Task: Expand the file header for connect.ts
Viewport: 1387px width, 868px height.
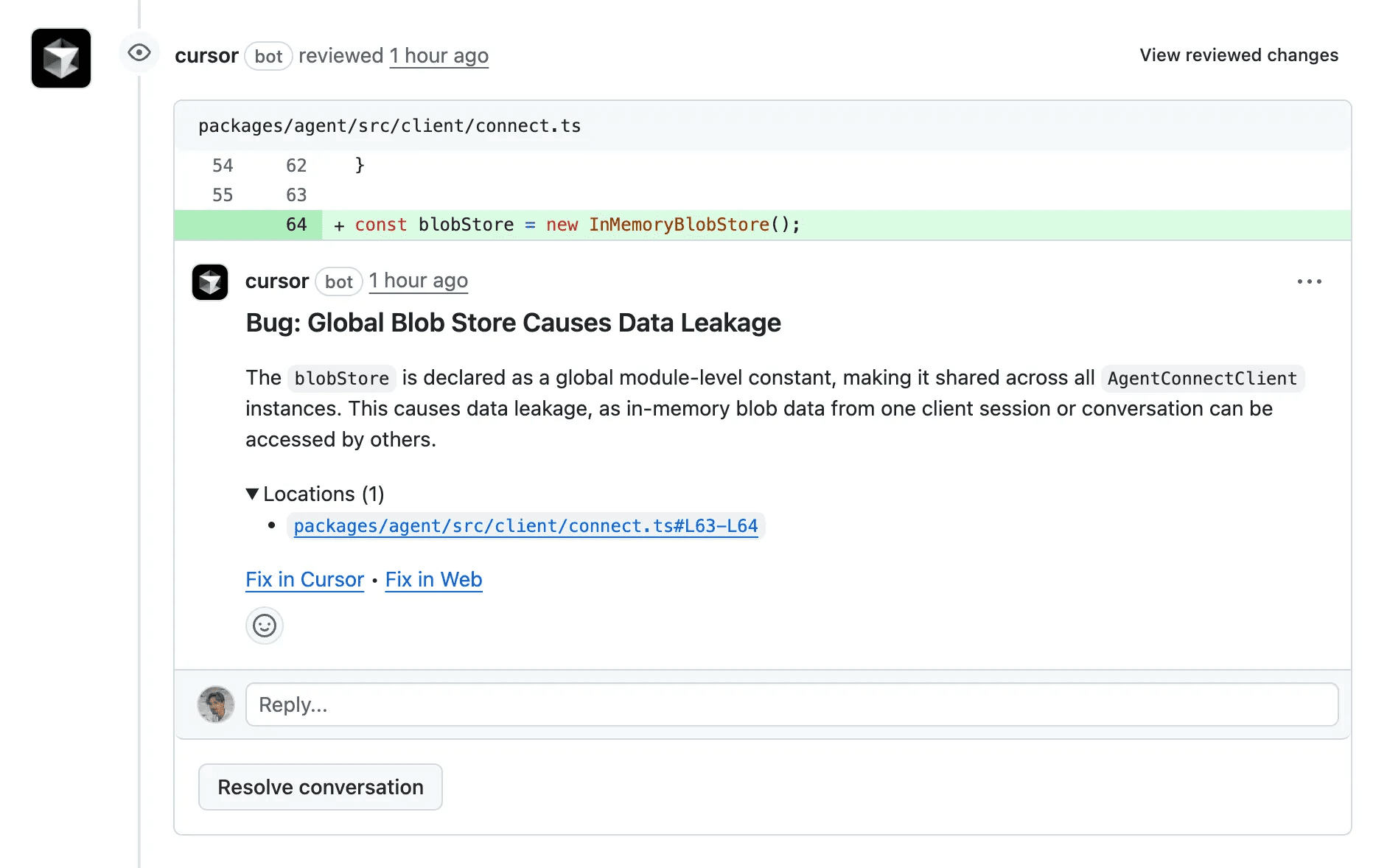Action: click(x=388, y=125)
